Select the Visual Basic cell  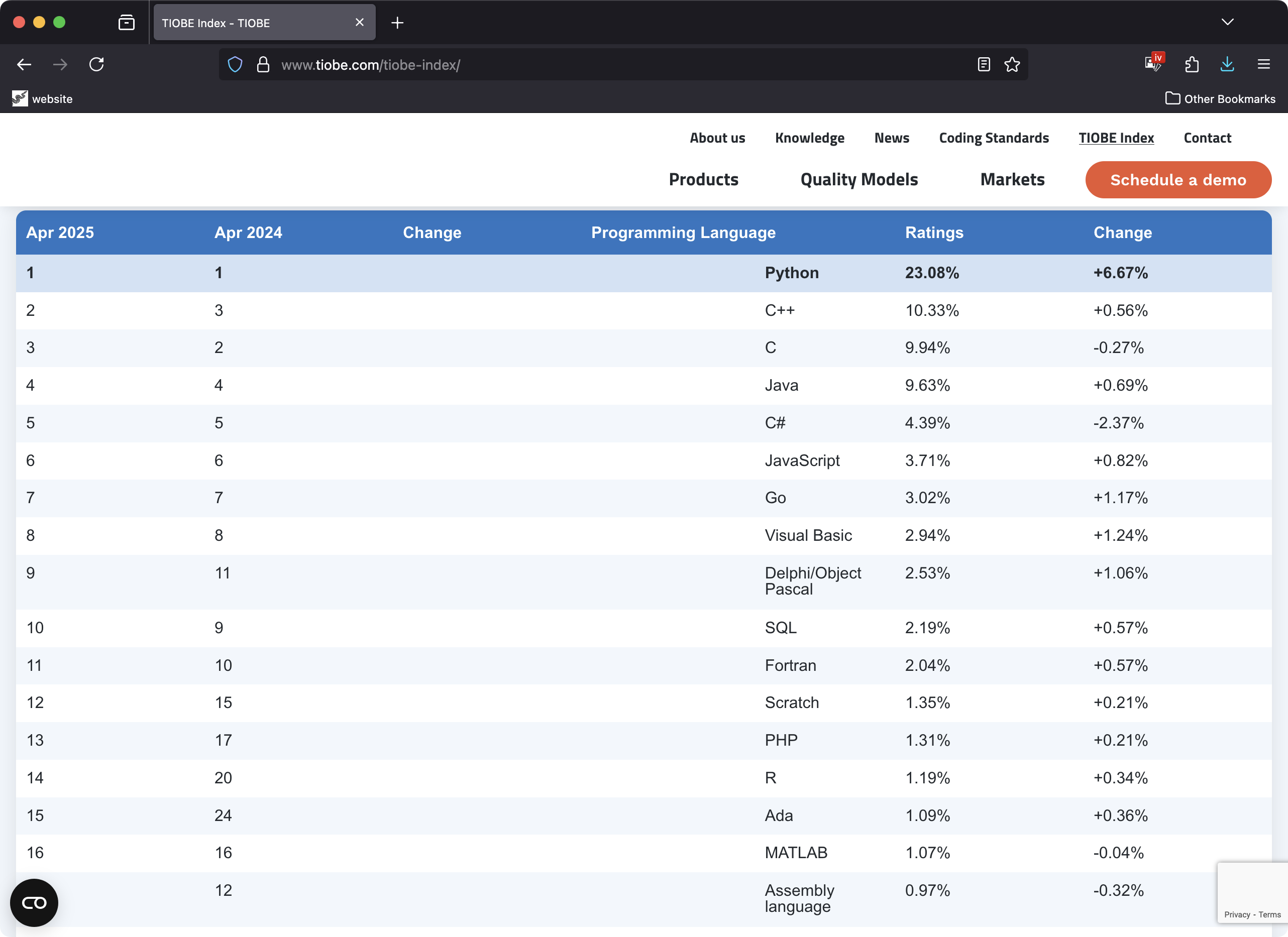click(808, 535)
